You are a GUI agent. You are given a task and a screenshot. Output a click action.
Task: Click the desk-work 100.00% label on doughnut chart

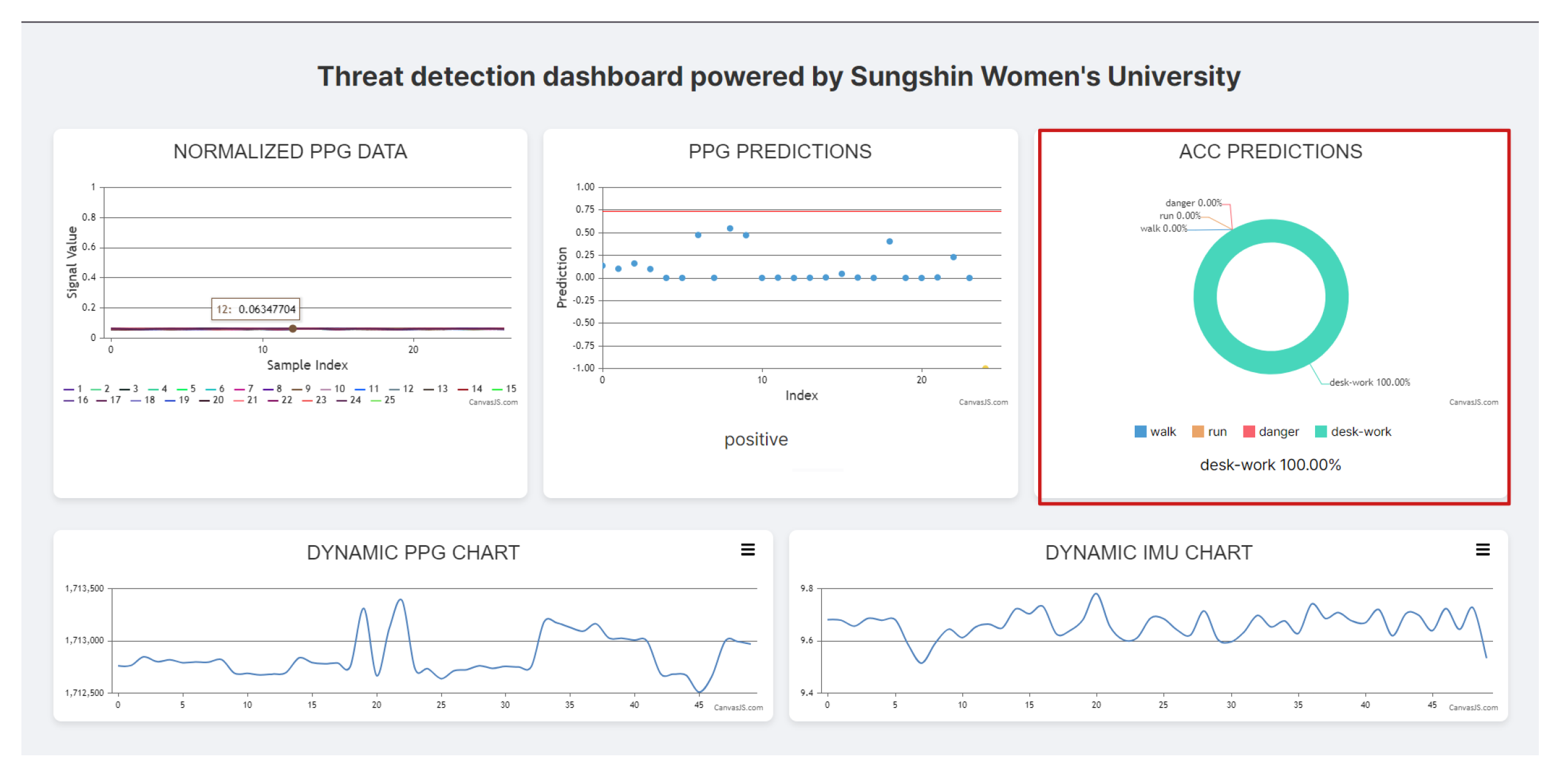click(1369, 383)
